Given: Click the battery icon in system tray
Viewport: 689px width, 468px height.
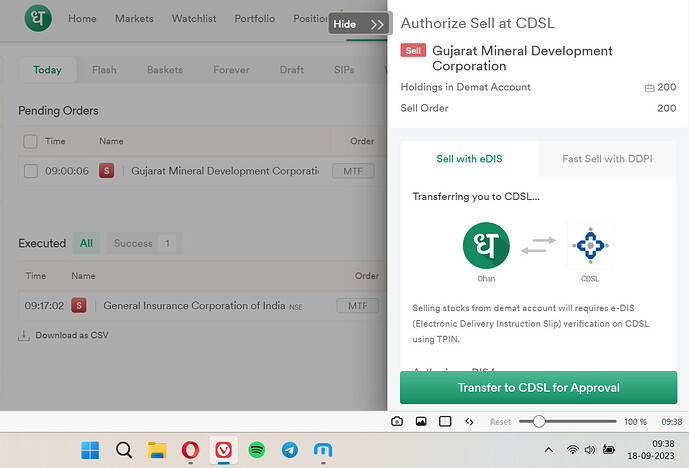Looking at the screenshot, I should tap(609, 450).
